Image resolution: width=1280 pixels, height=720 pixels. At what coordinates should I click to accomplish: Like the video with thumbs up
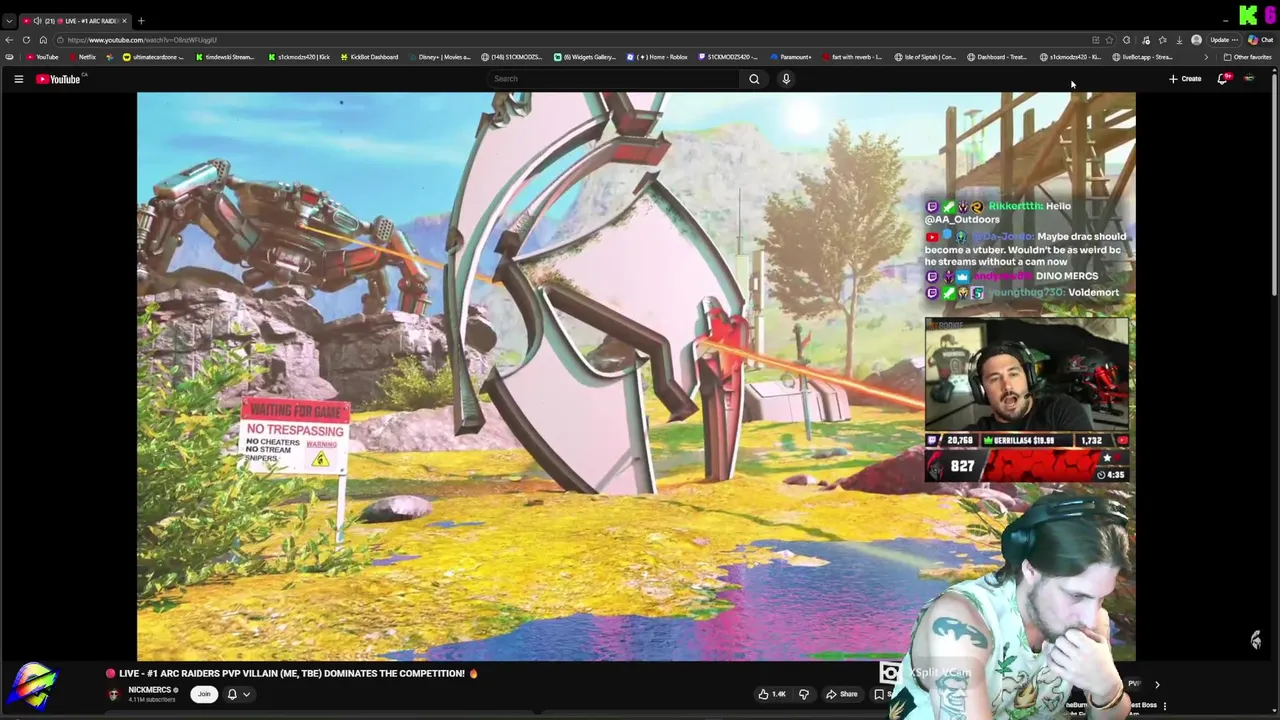pos(771,694)
